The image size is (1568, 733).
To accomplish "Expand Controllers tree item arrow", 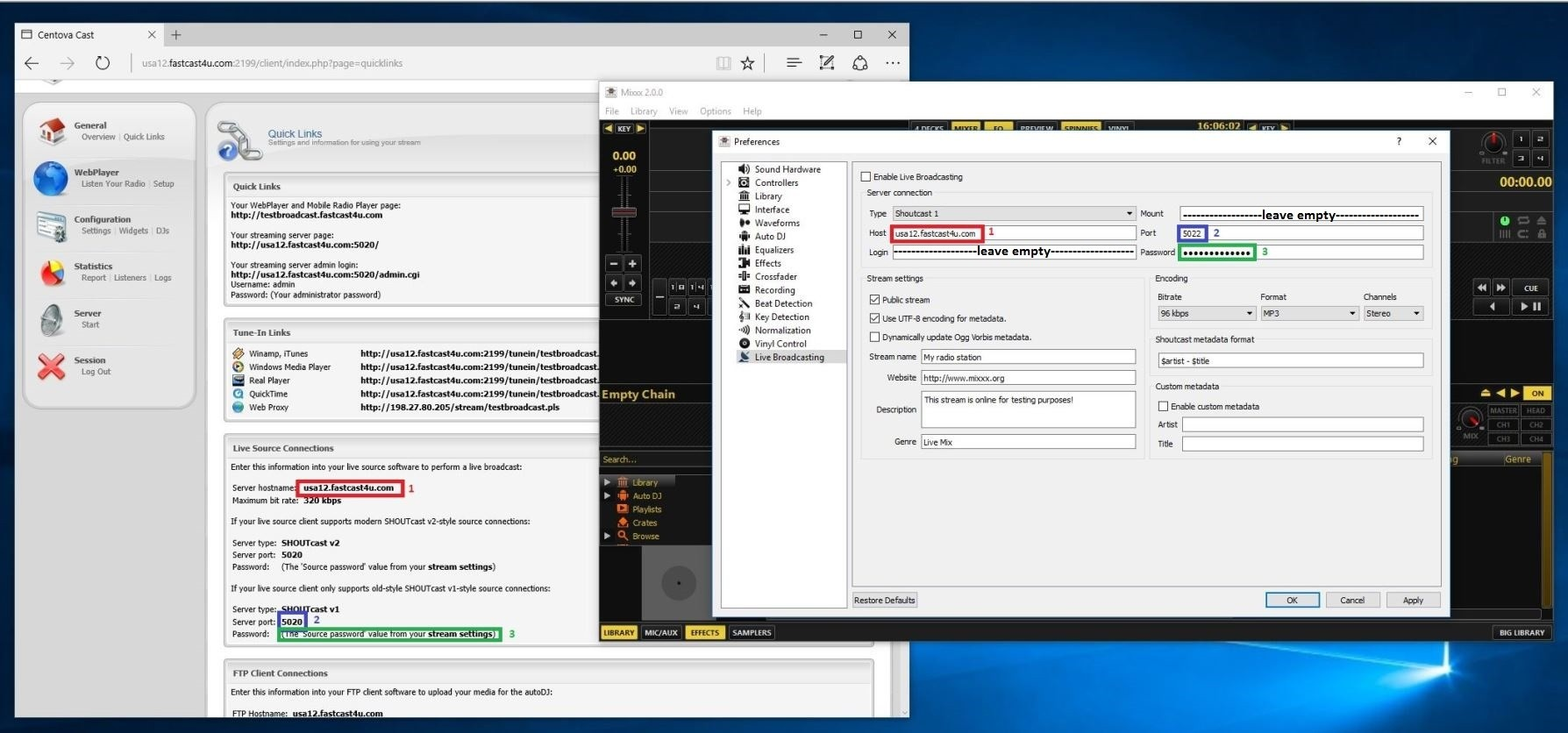I will click(729, 182).
